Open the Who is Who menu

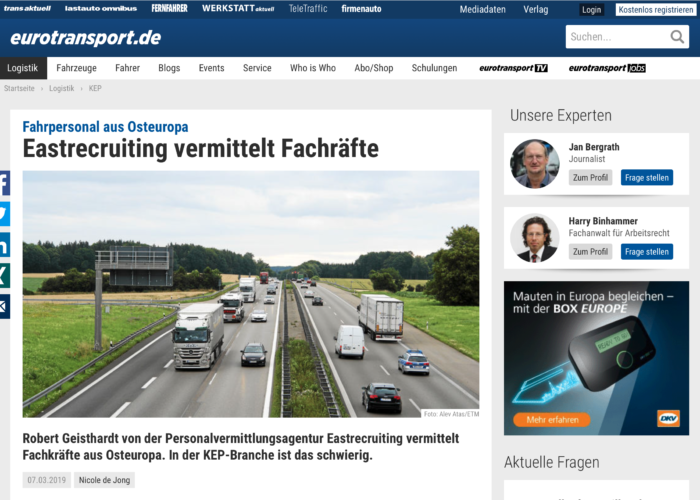pyautogui.click(x=312, y=68)
